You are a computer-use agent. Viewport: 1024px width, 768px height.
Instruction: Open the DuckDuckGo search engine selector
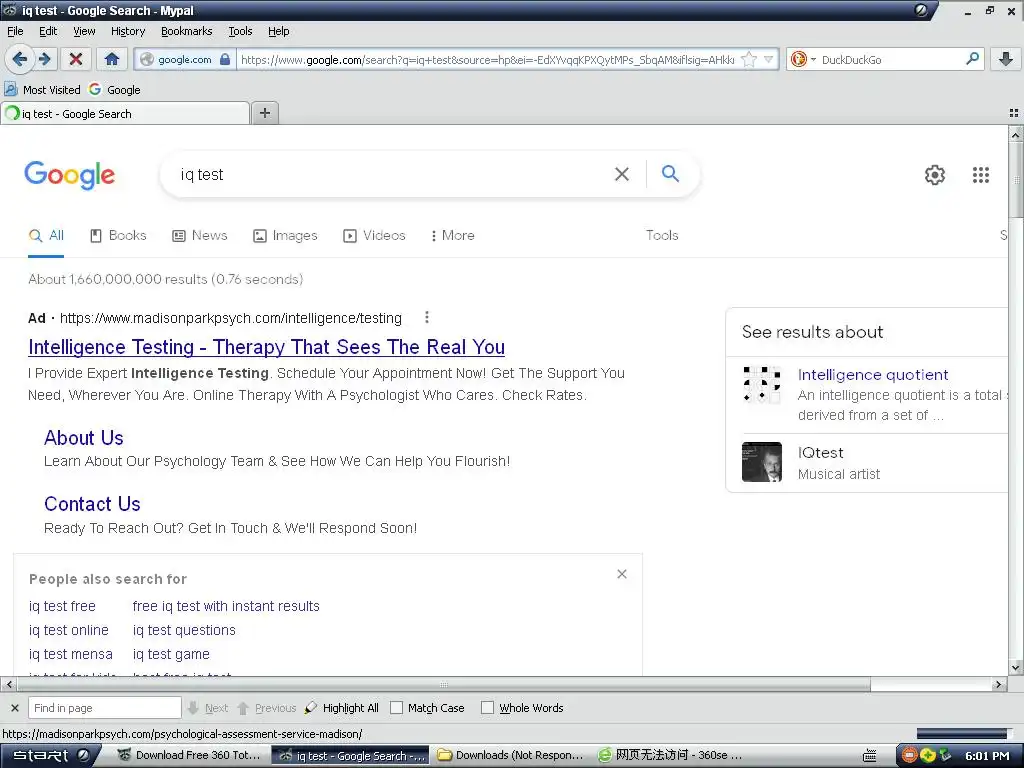tap(803, 59)
